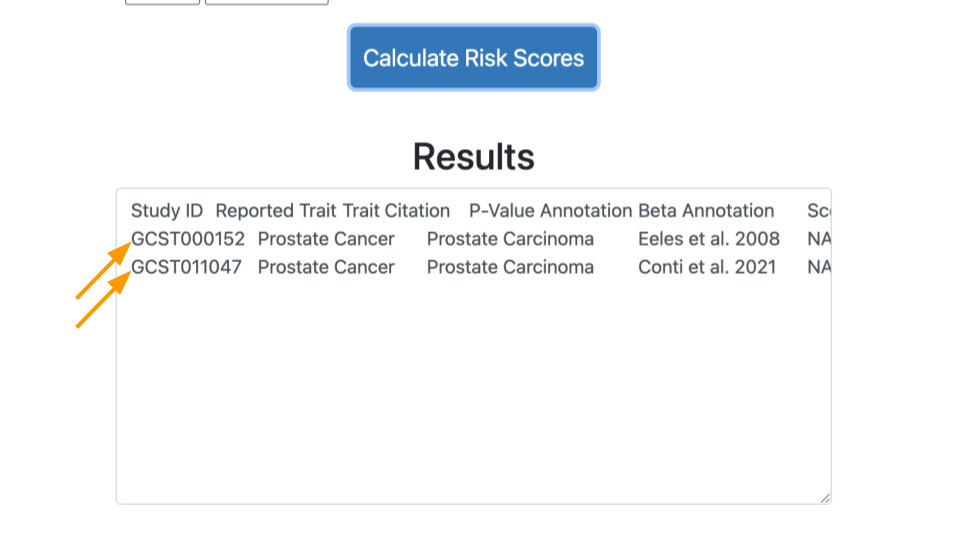Click the textarea resize handle icon
Viewport: 960px width, 540px height.
[825, 498]
